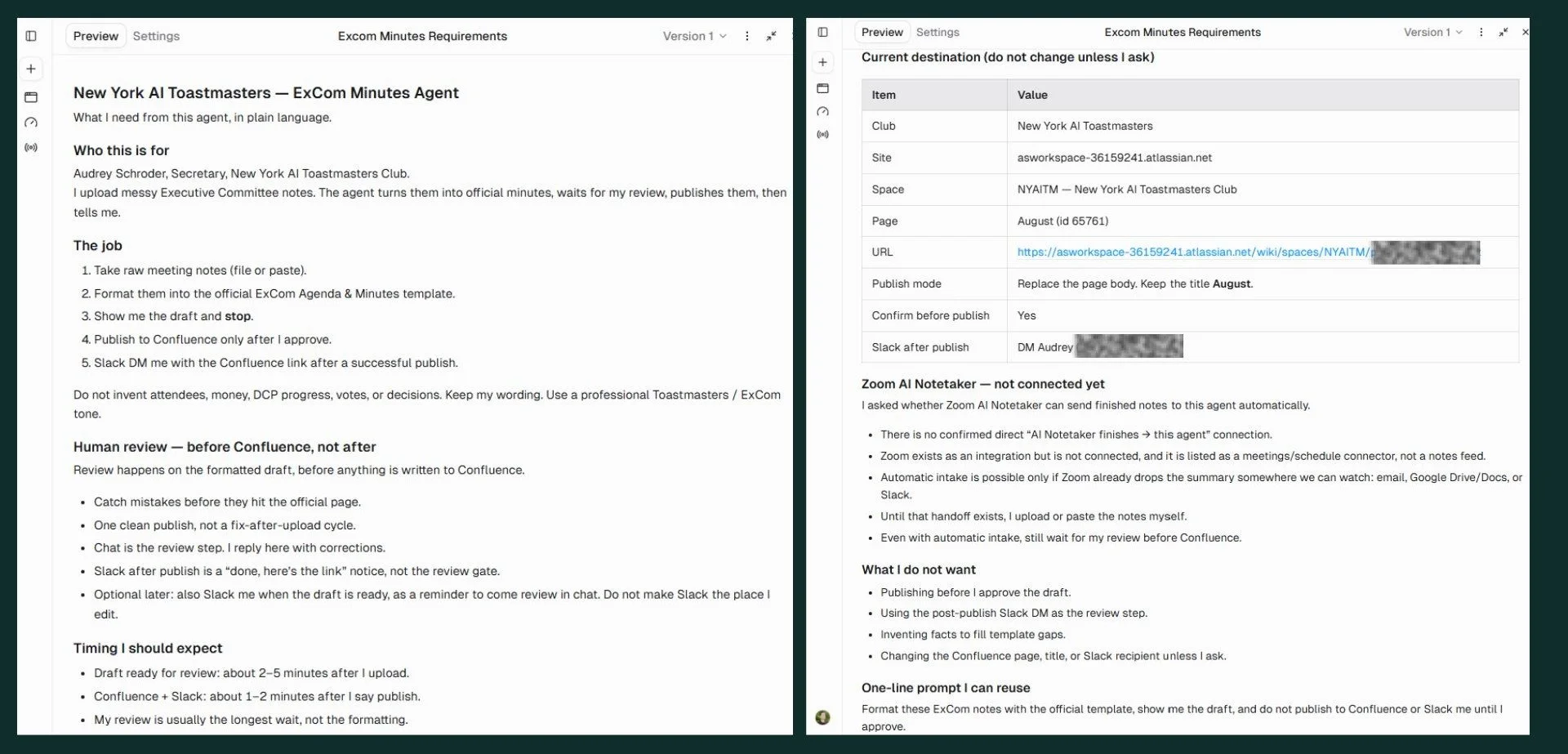Click the 'Item' table column header
Viewport: 1568px width, 754px height.
point(934,95)
